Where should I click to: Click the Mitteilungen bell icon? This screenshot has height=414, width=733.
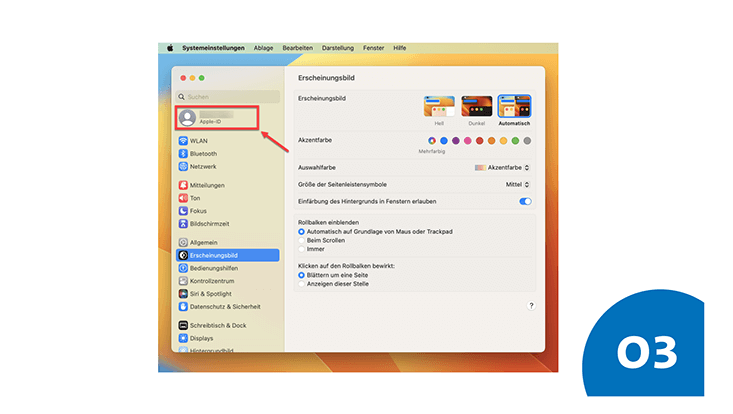[183, 185]
